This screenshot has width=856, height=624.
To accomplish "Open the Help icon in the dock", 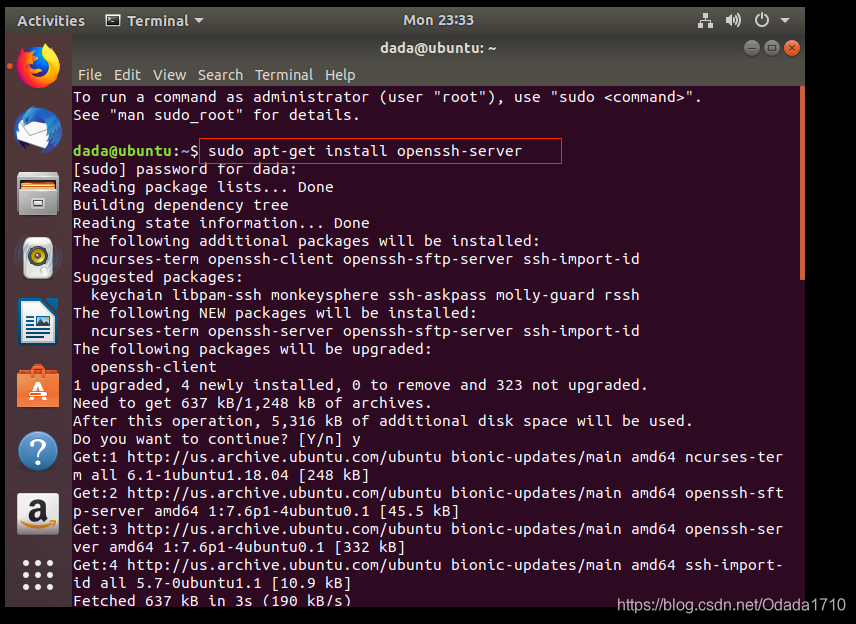I will tap(38, 451).
